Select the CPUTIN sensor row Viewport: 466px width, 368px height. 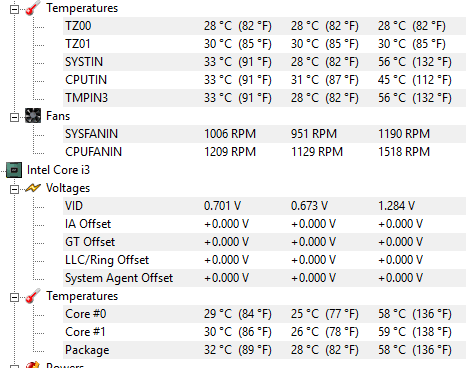[264, 80]
